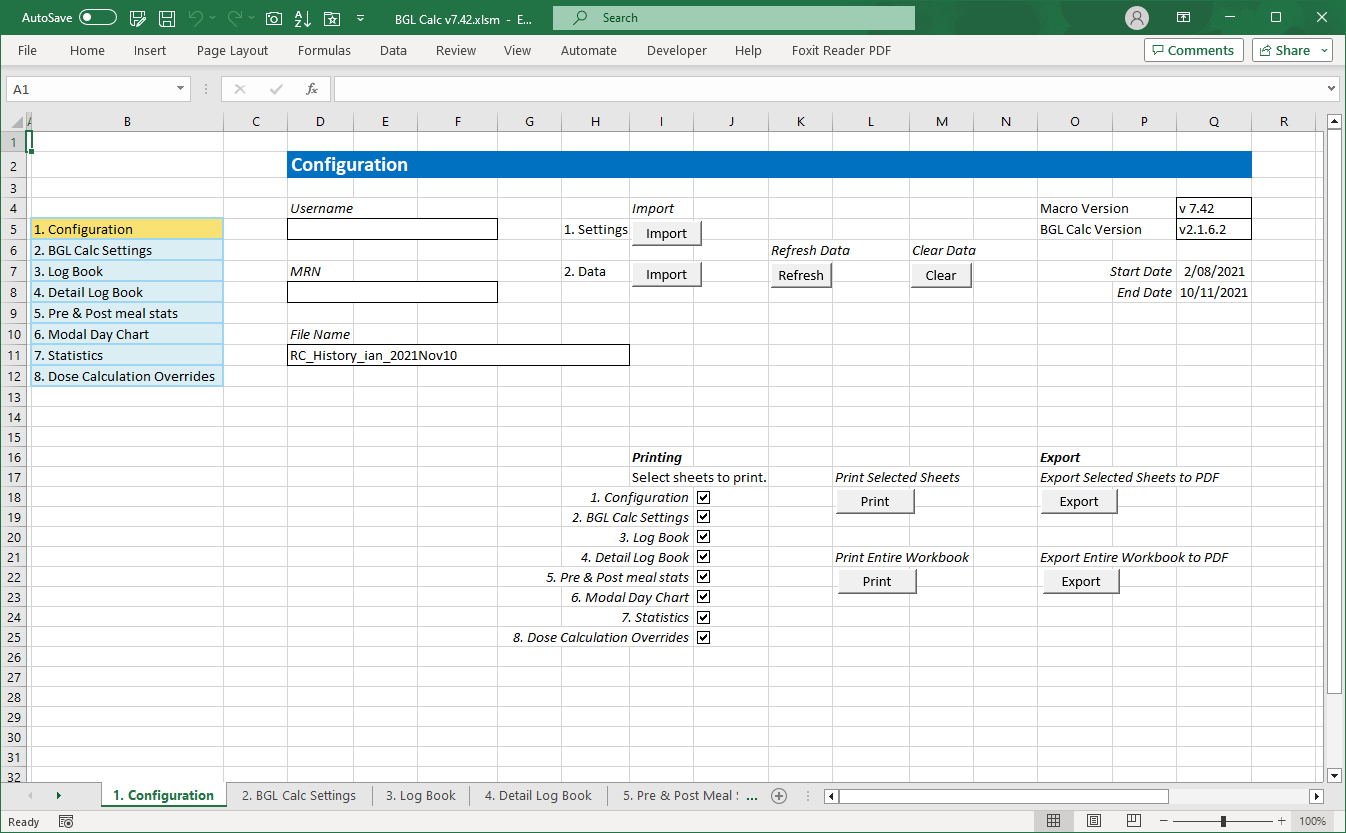Uncheck the 3. Log Book print checkbox

click(703, 537)
